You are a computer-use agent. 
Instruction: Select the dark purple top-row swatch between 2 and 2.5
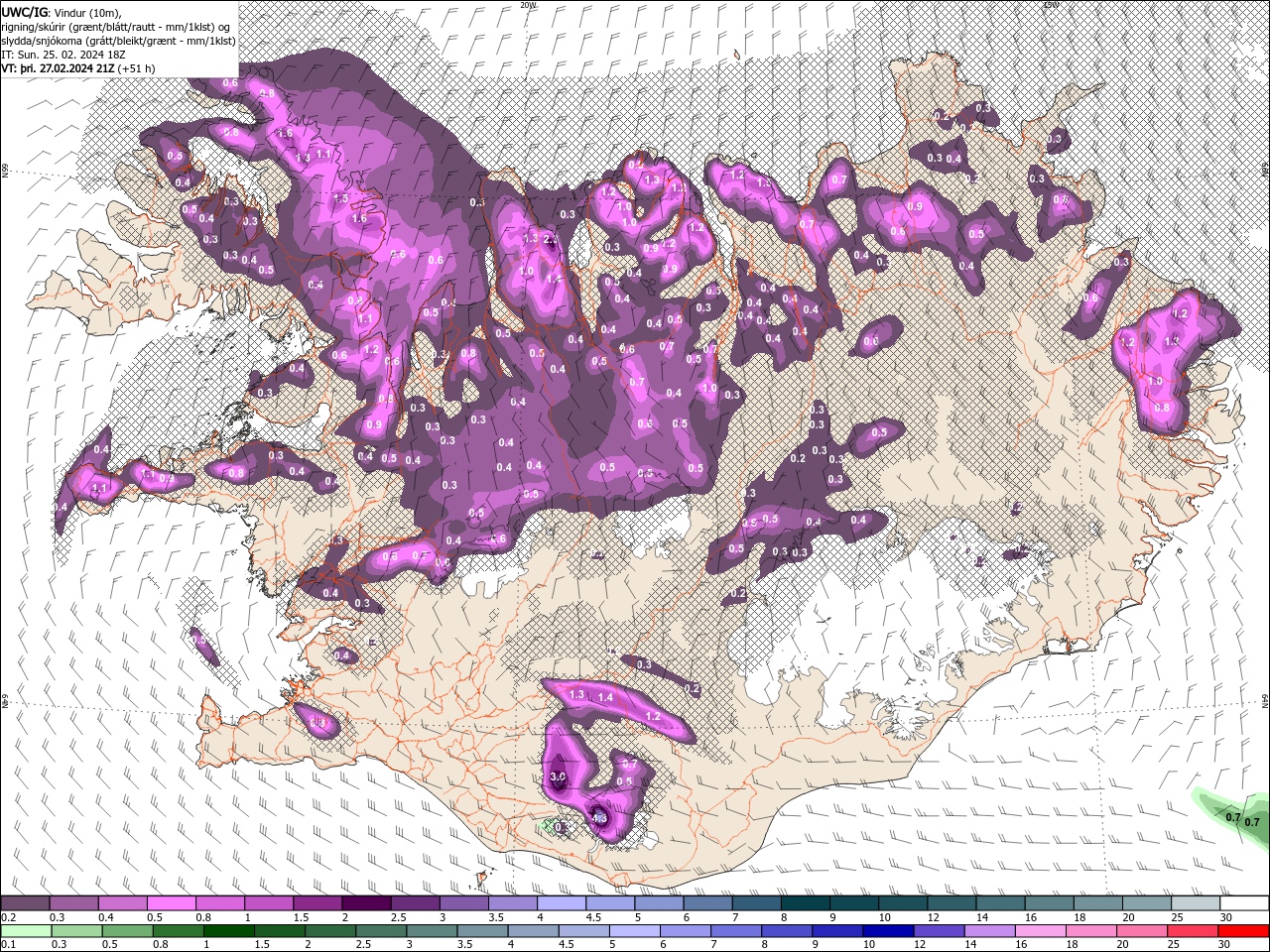coord(366,903)
